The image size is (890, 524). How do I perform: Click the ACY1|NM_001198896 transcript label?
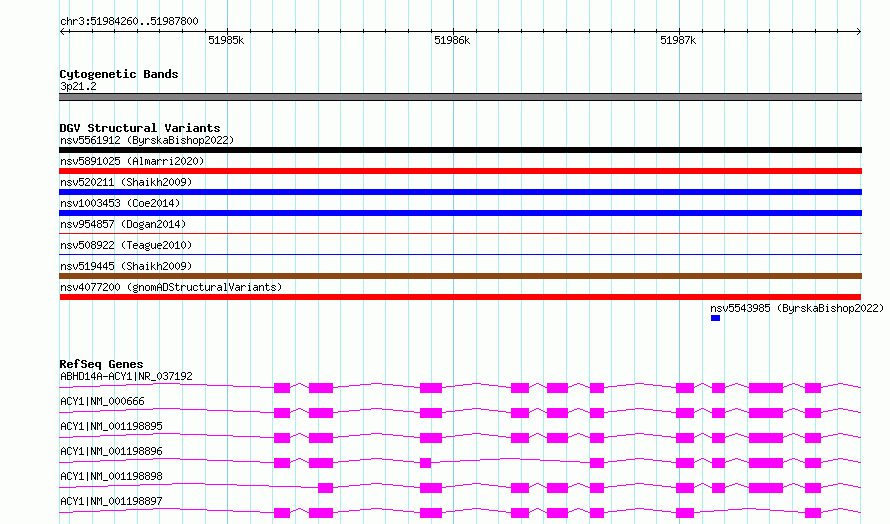click(111, 451)
